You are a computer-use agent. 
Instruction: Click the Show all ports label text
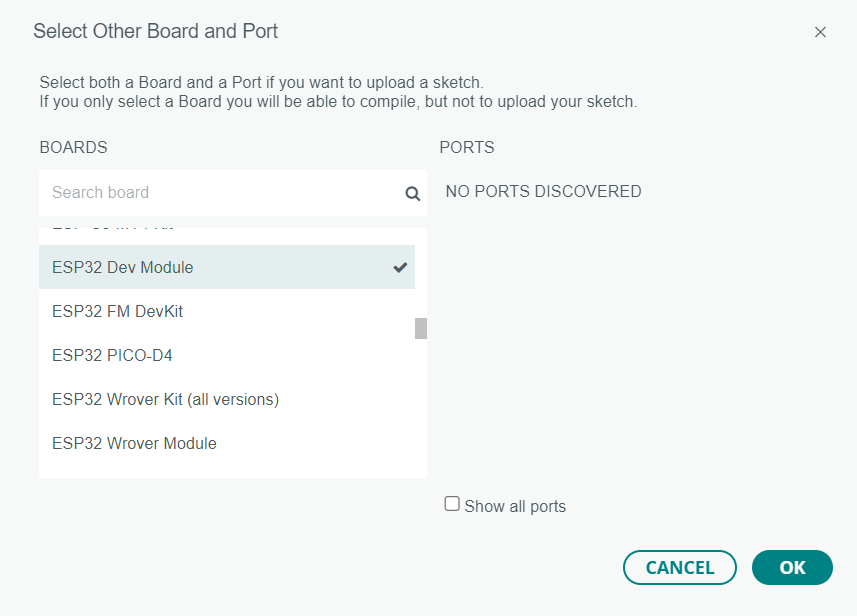click(x=515, y=506)
